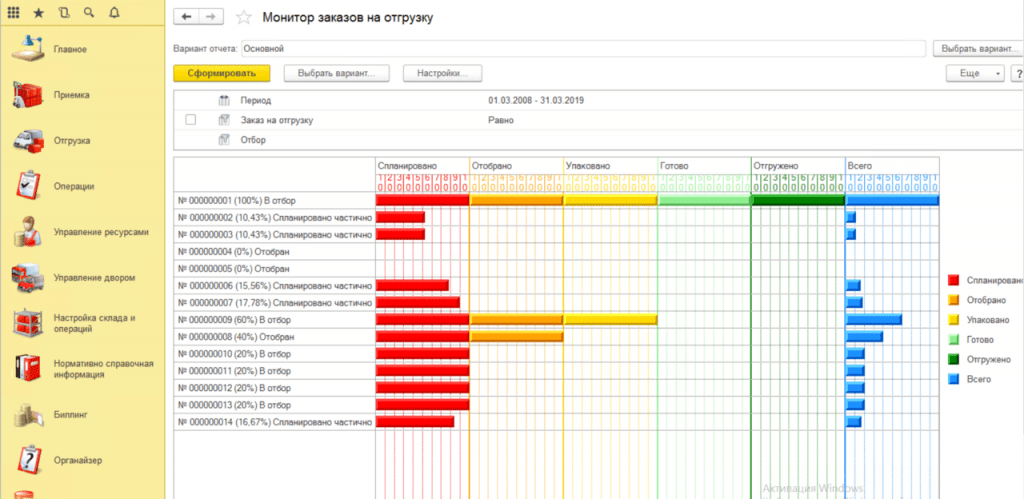Open Отгрузка section in sidebar
This screenshot has width=1024, height=499.
(x=72, y=140)
